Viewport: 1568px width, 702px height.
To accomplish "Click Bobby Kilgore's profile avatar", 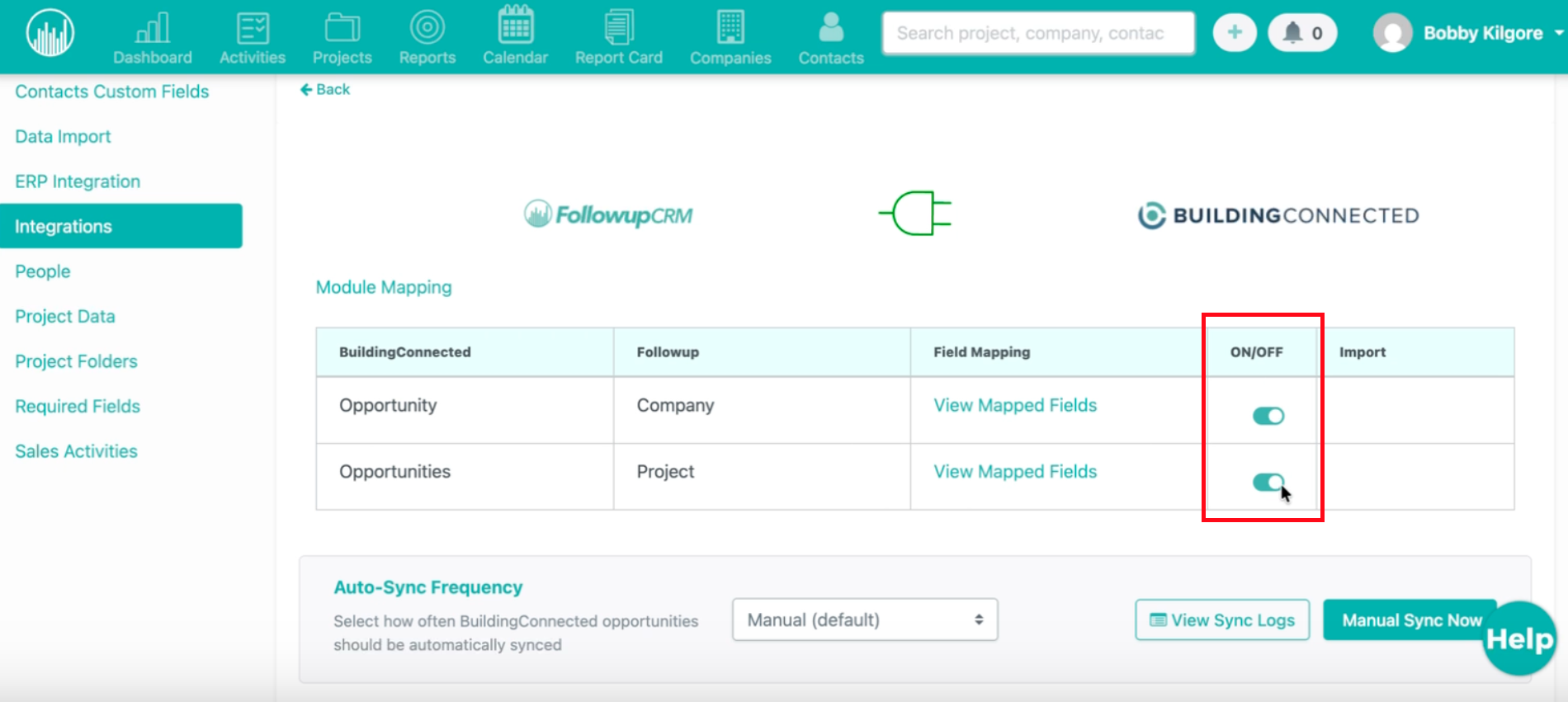I will click(1393, 33).
